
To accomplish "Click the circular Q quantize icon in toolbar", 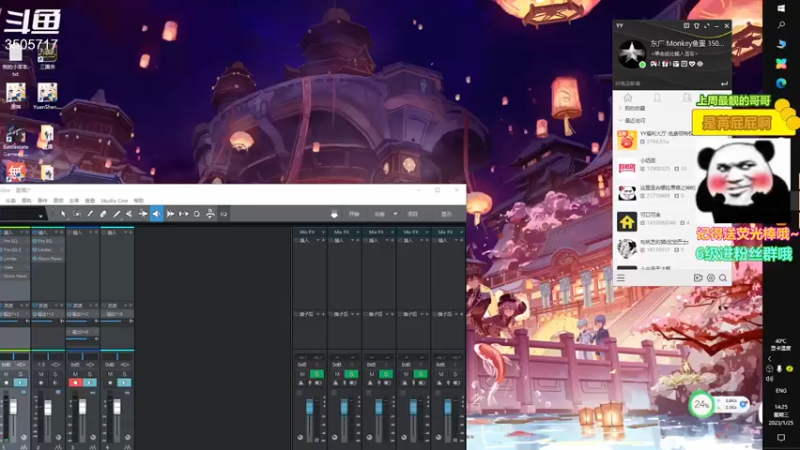I will pos(197,214).
